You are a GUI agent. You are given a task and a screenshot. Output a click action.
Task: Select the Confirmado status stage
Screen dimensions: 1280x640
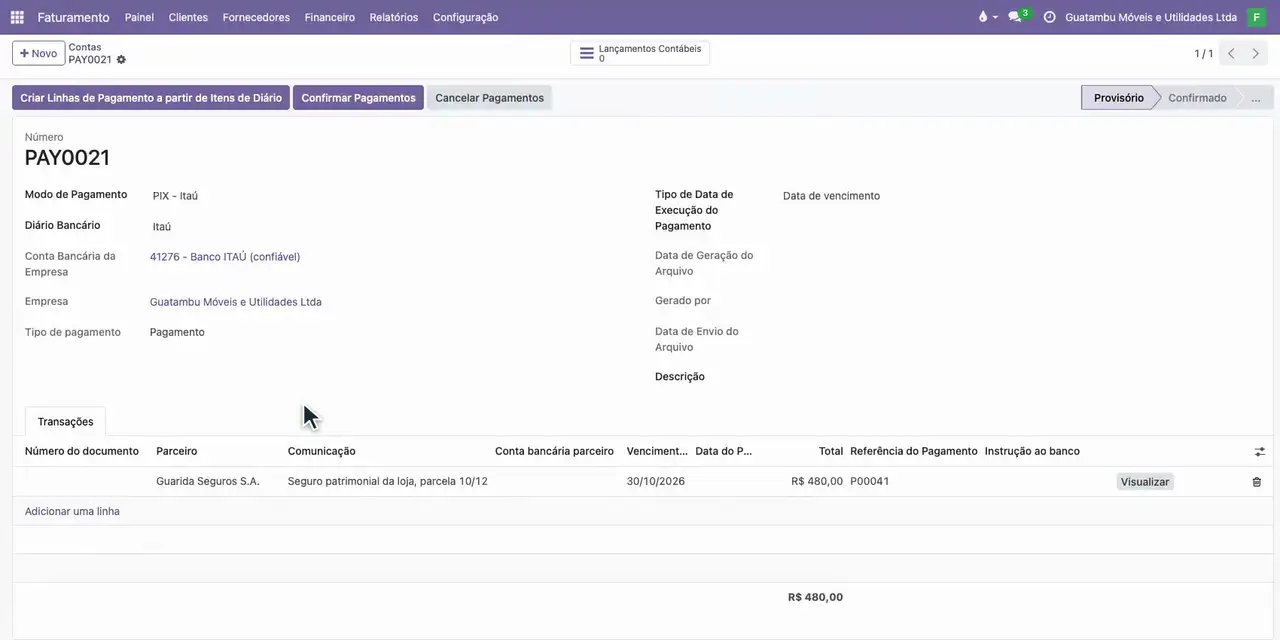click(x=1197, y=98)
